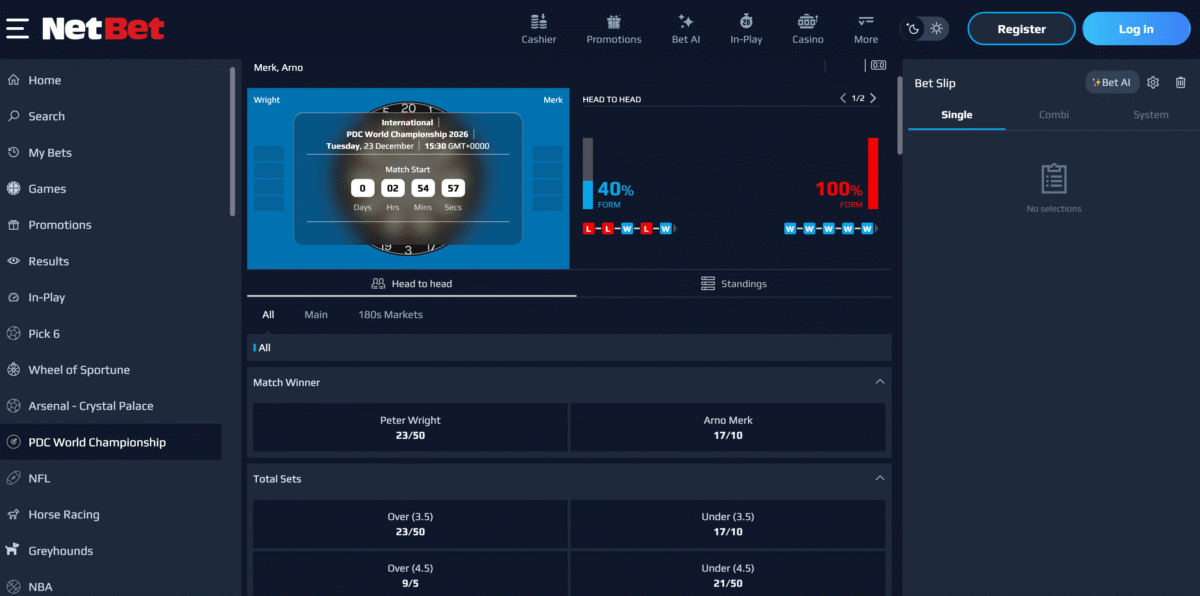Select the All market filter
Image resolution: width=1200 pixels, height=596 pixels.
click(x=268, y=314)
